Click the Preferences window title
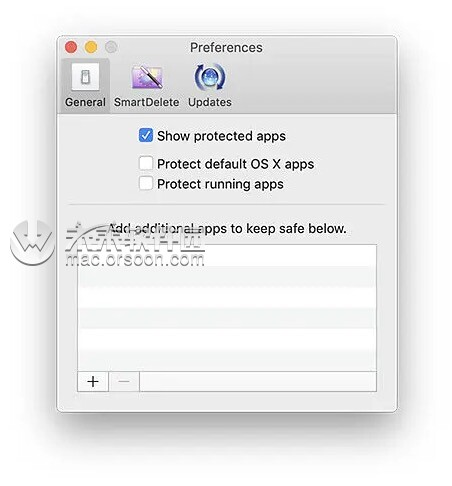The image size is (452, 486). click(226, 47)
